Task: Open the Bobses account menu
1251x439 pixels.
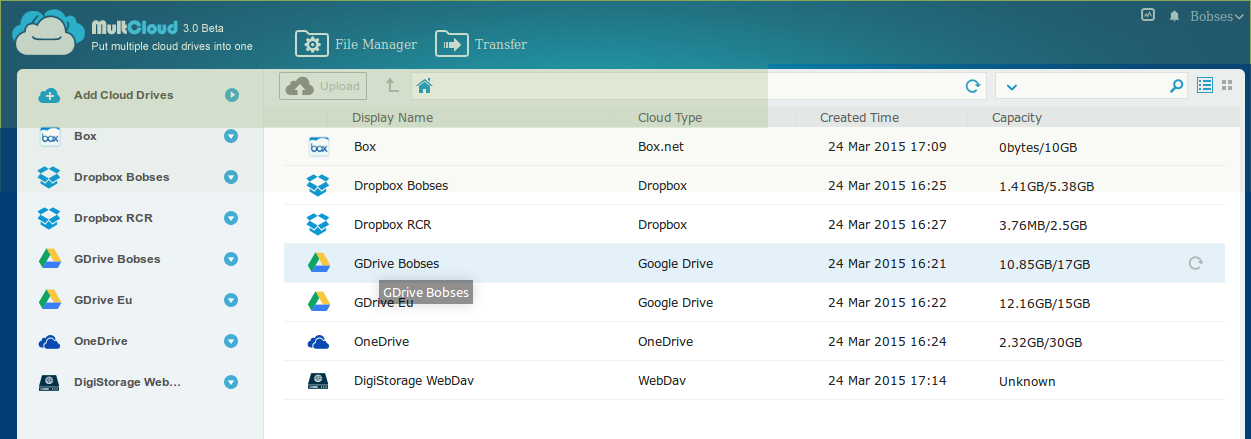Action: tap(1216, 16)
